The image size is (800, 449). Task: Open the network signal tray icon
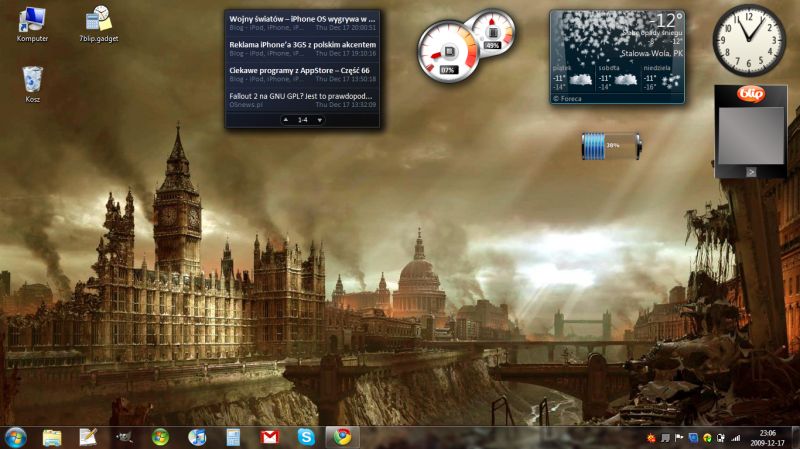735,438
